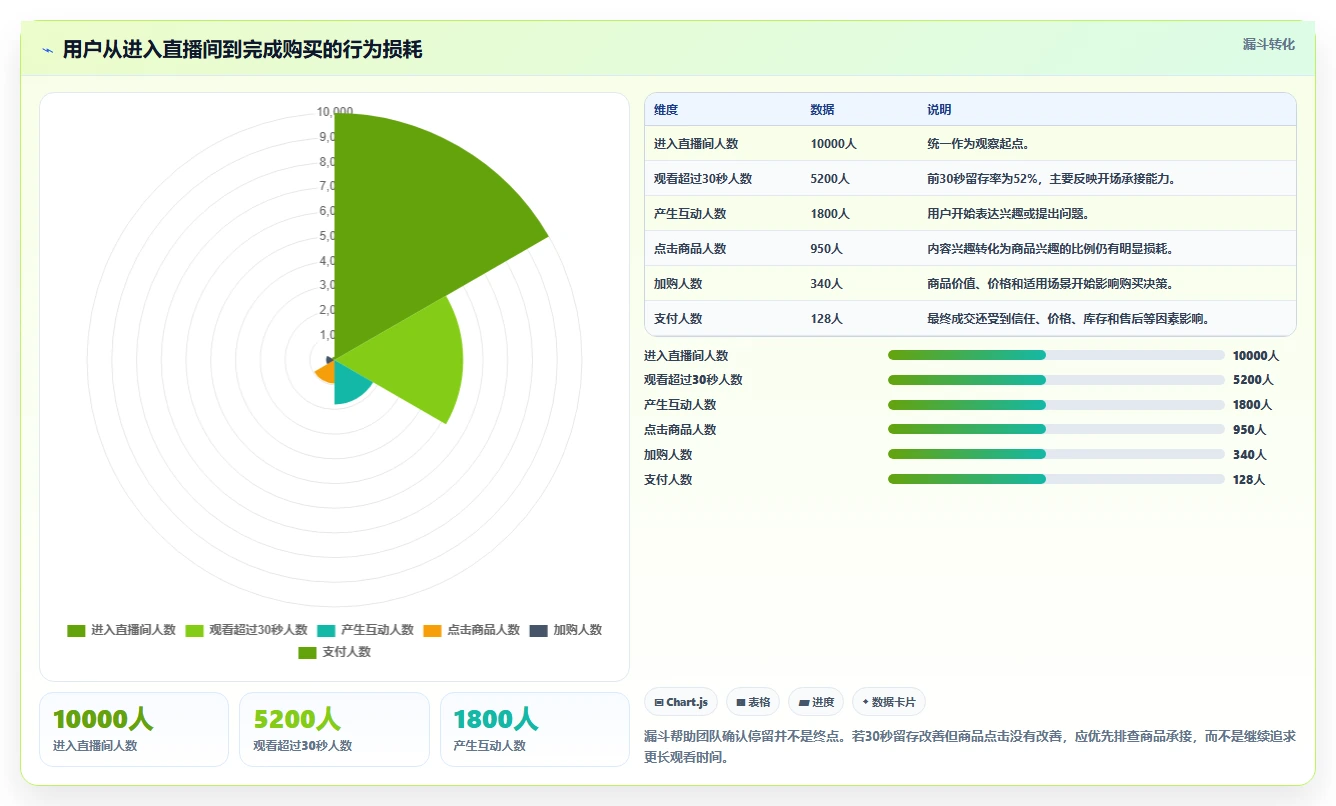
Task: Click the 前30秒留存率为52% description cell
Action: [1051, 179]
